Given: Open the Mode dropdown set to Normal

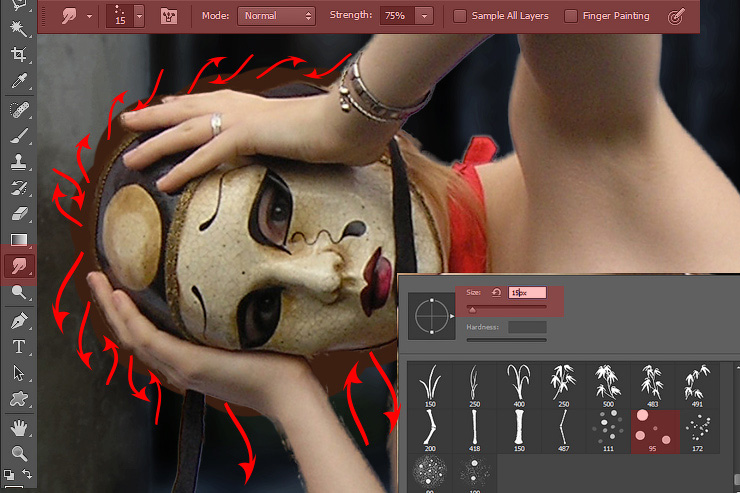Looking at the screenshot, I should (279, 16).
